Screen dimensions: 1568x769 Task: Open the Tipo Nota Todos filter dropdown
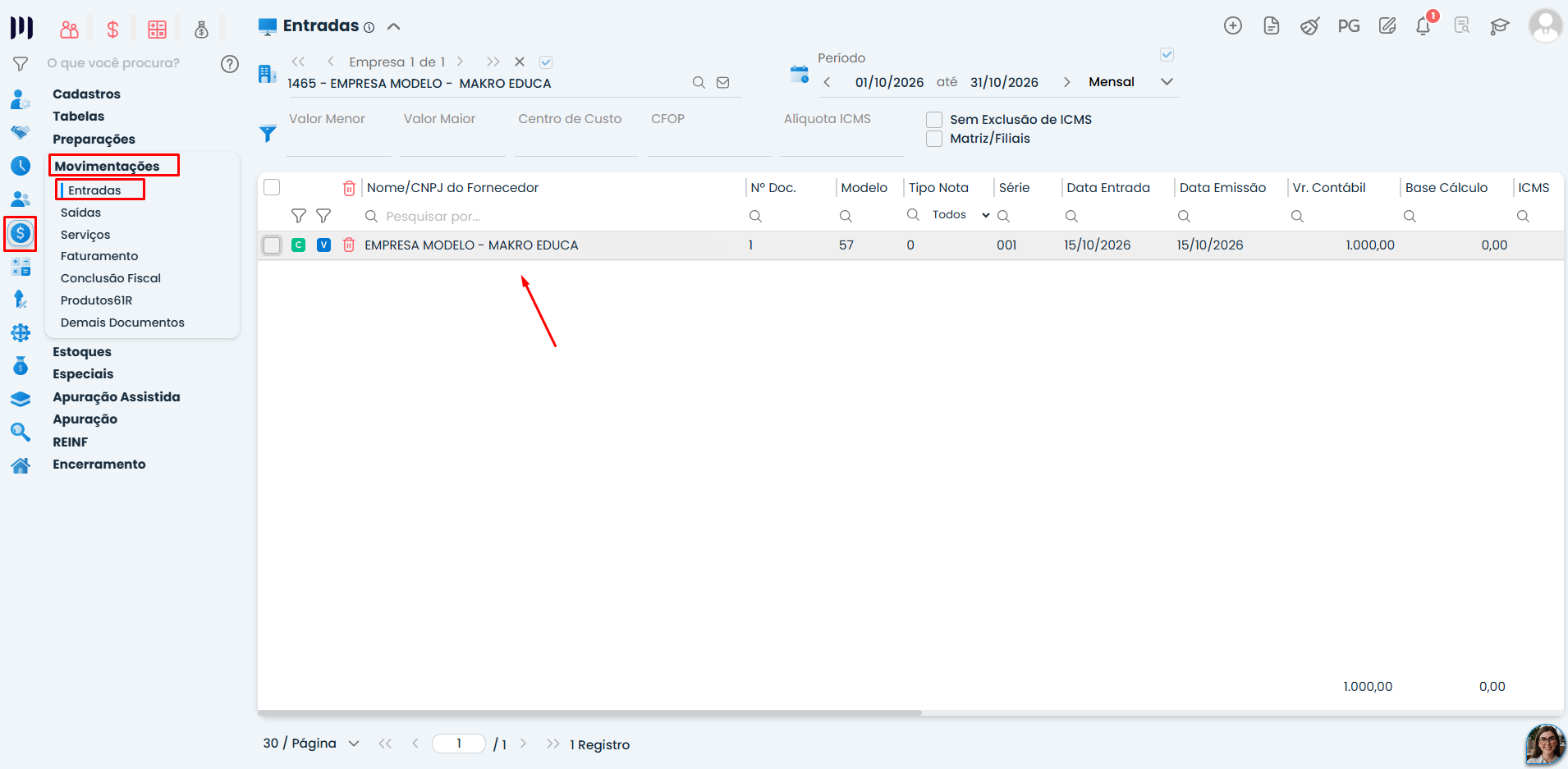tap(961, 214)
